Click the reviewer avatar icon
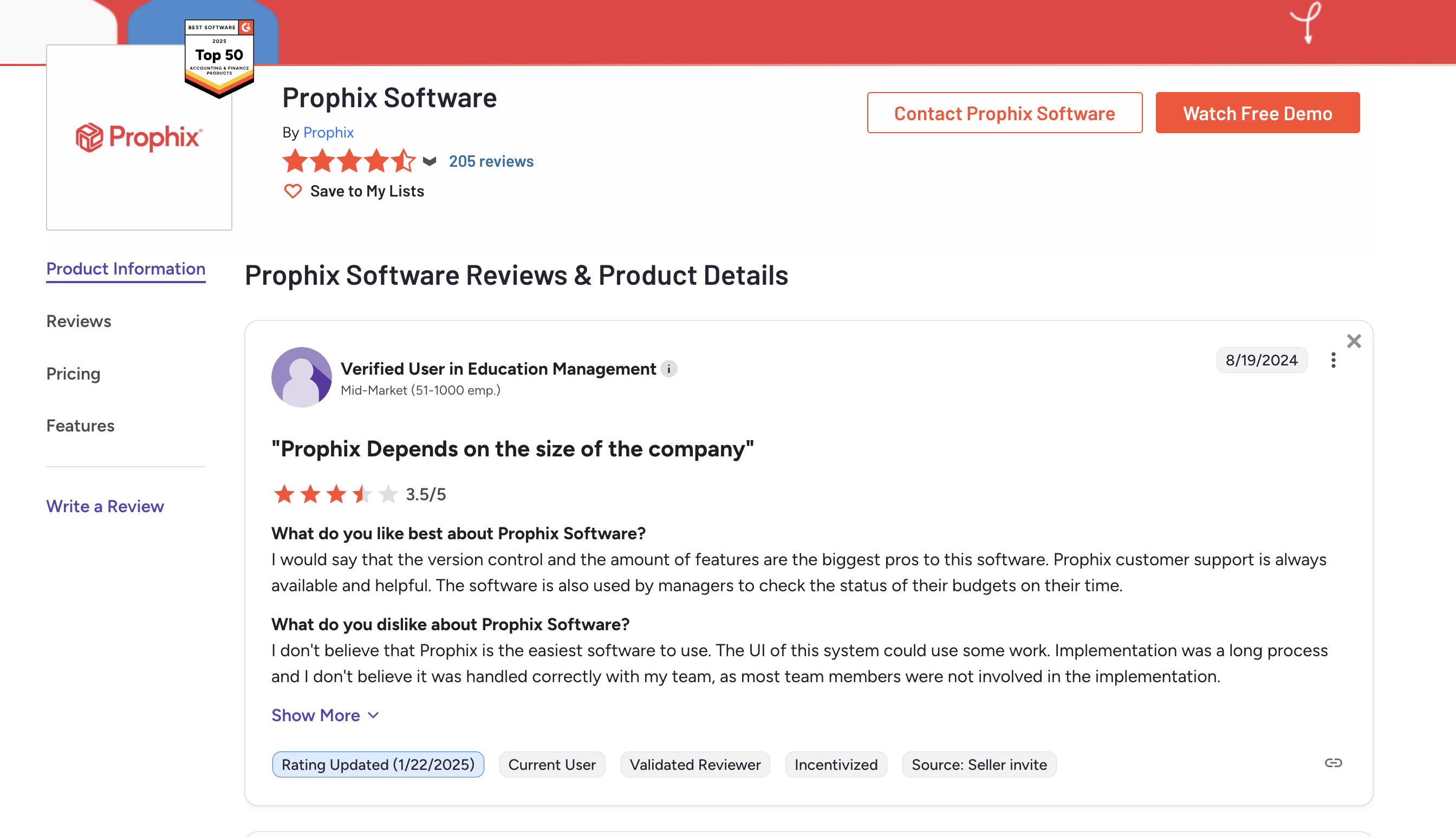This screenshot has width=1456, height=837. point(301,377)
